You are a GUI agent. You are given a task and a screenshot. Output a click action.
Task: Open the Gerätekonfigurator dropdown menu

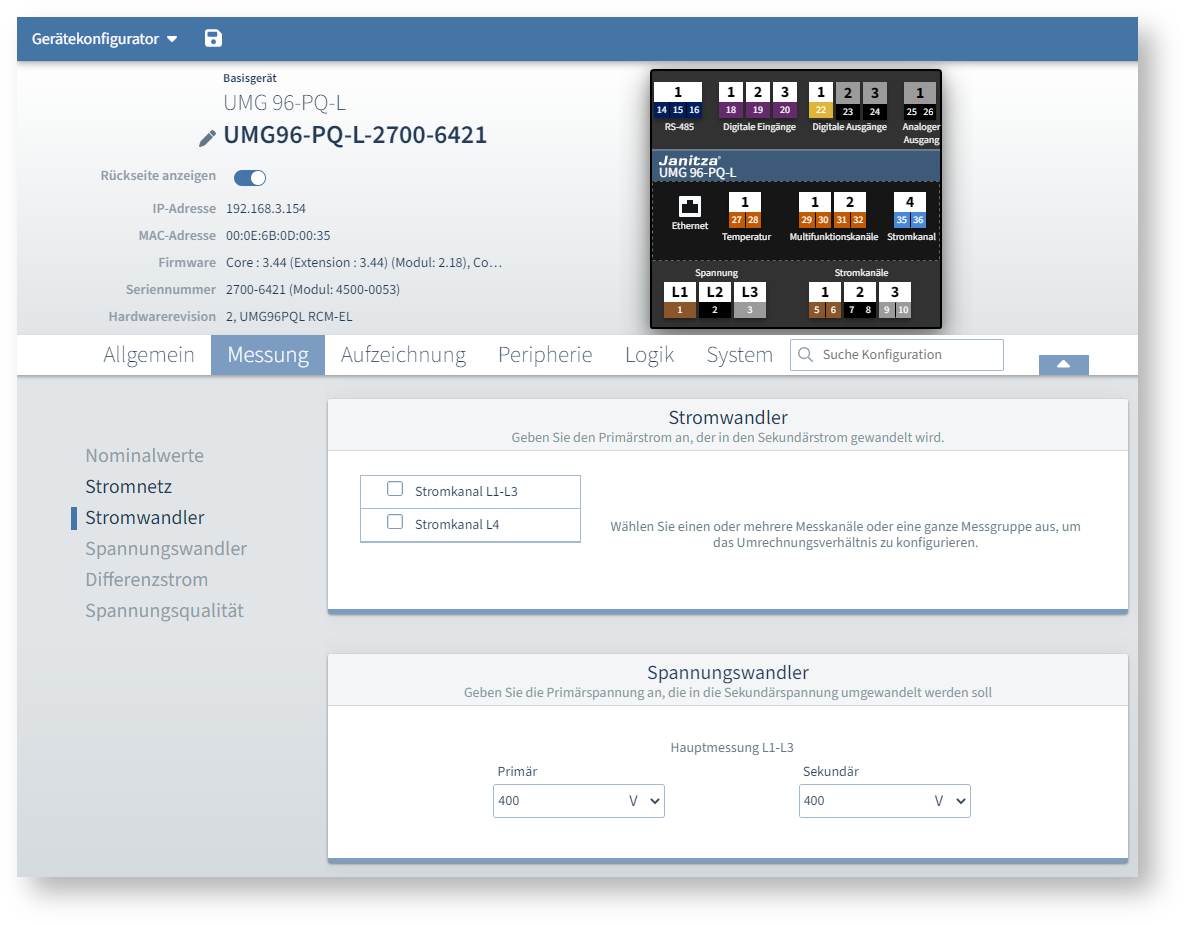[104, 39]
